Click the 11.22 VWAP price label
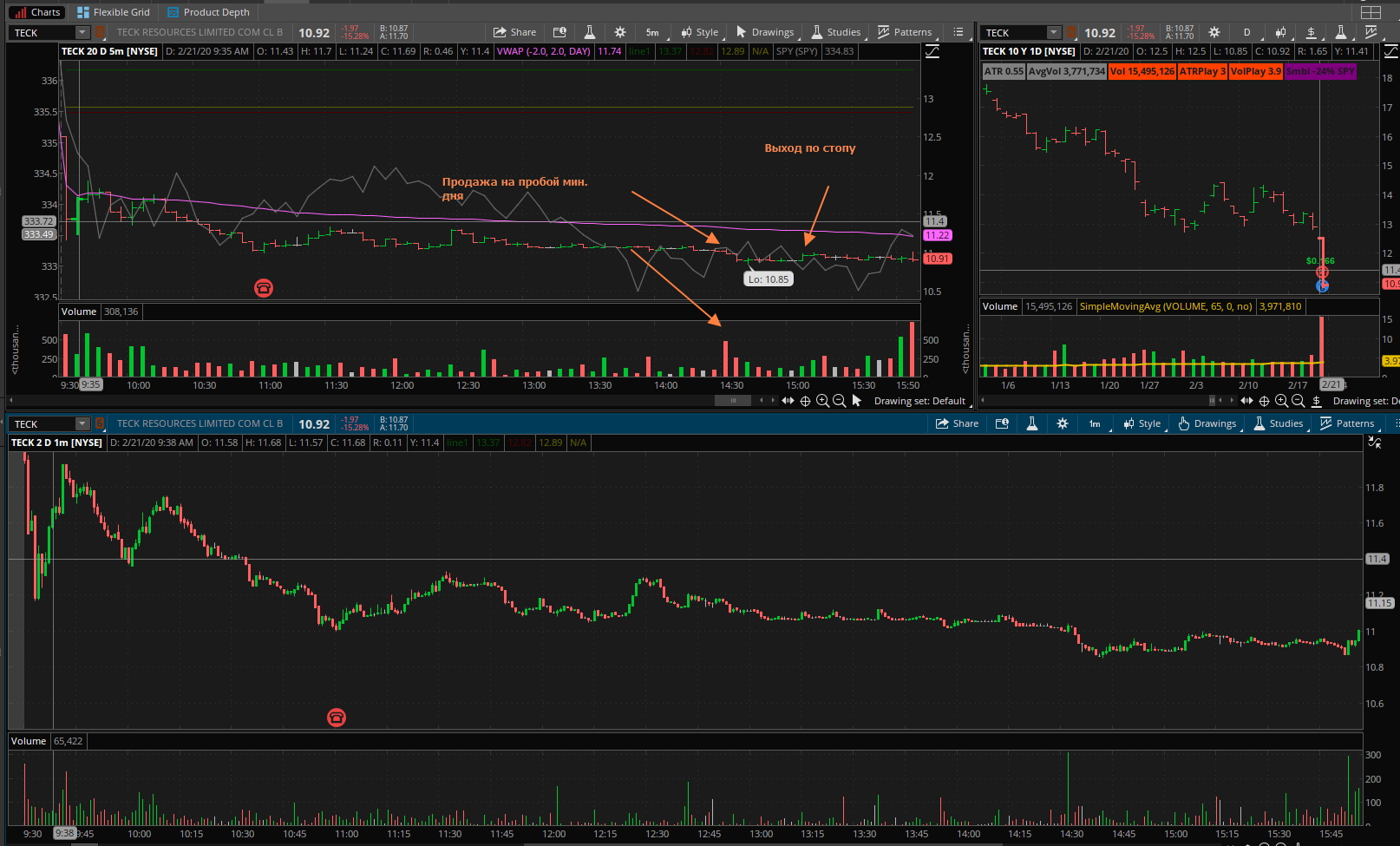The height and width of the screenshot is (846, 1400). (937, 235)
